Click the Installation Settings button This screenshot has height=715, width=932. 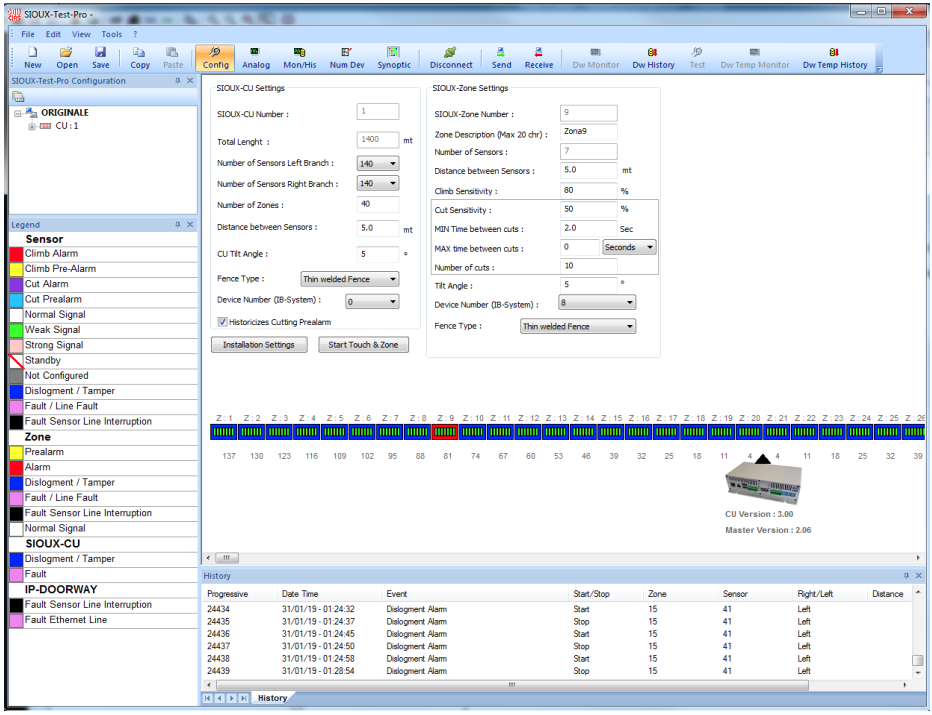click(x=259, y=345)
